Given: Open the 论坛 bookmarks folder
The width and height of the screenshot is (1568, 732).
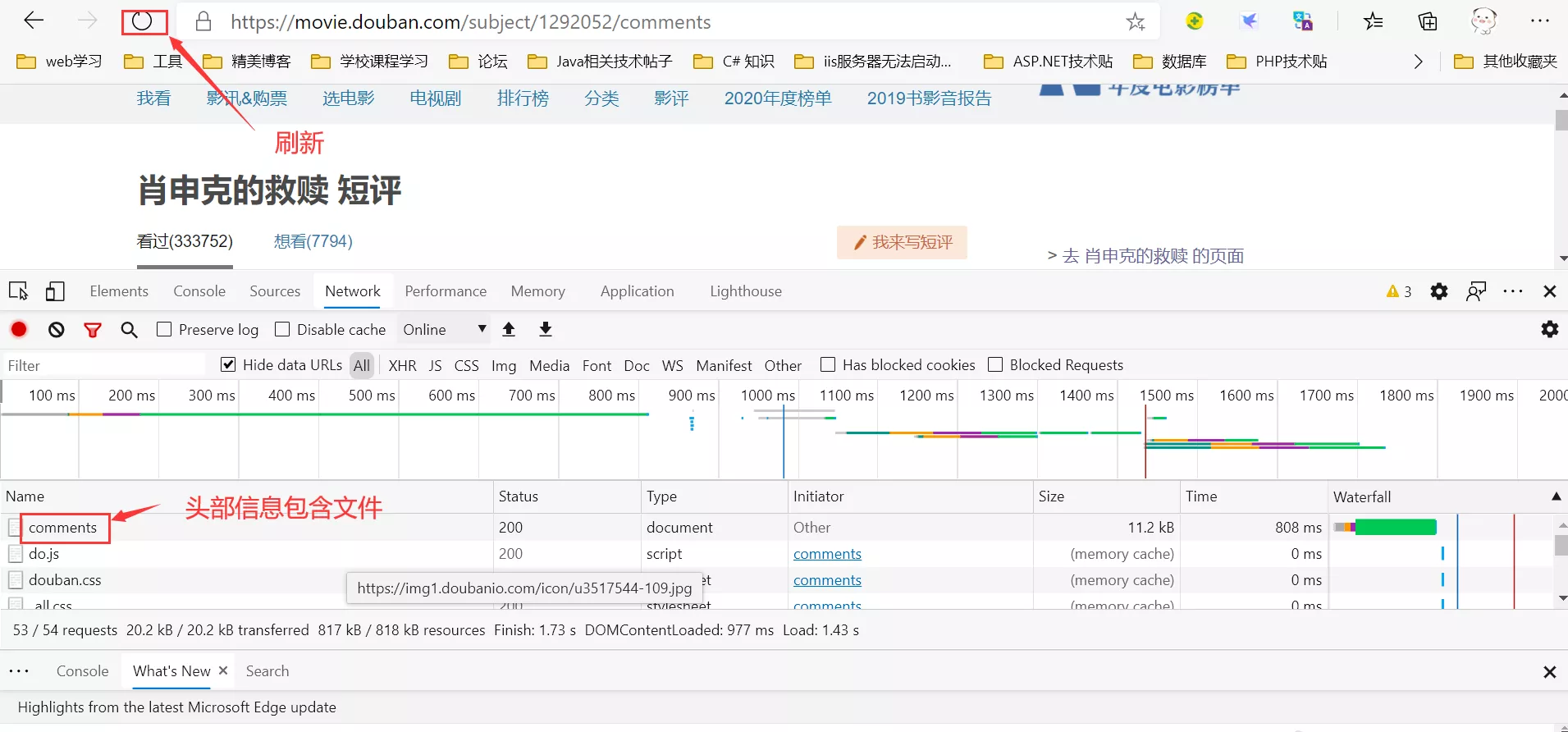Looking at the screenshot, I should click(478, 62).
